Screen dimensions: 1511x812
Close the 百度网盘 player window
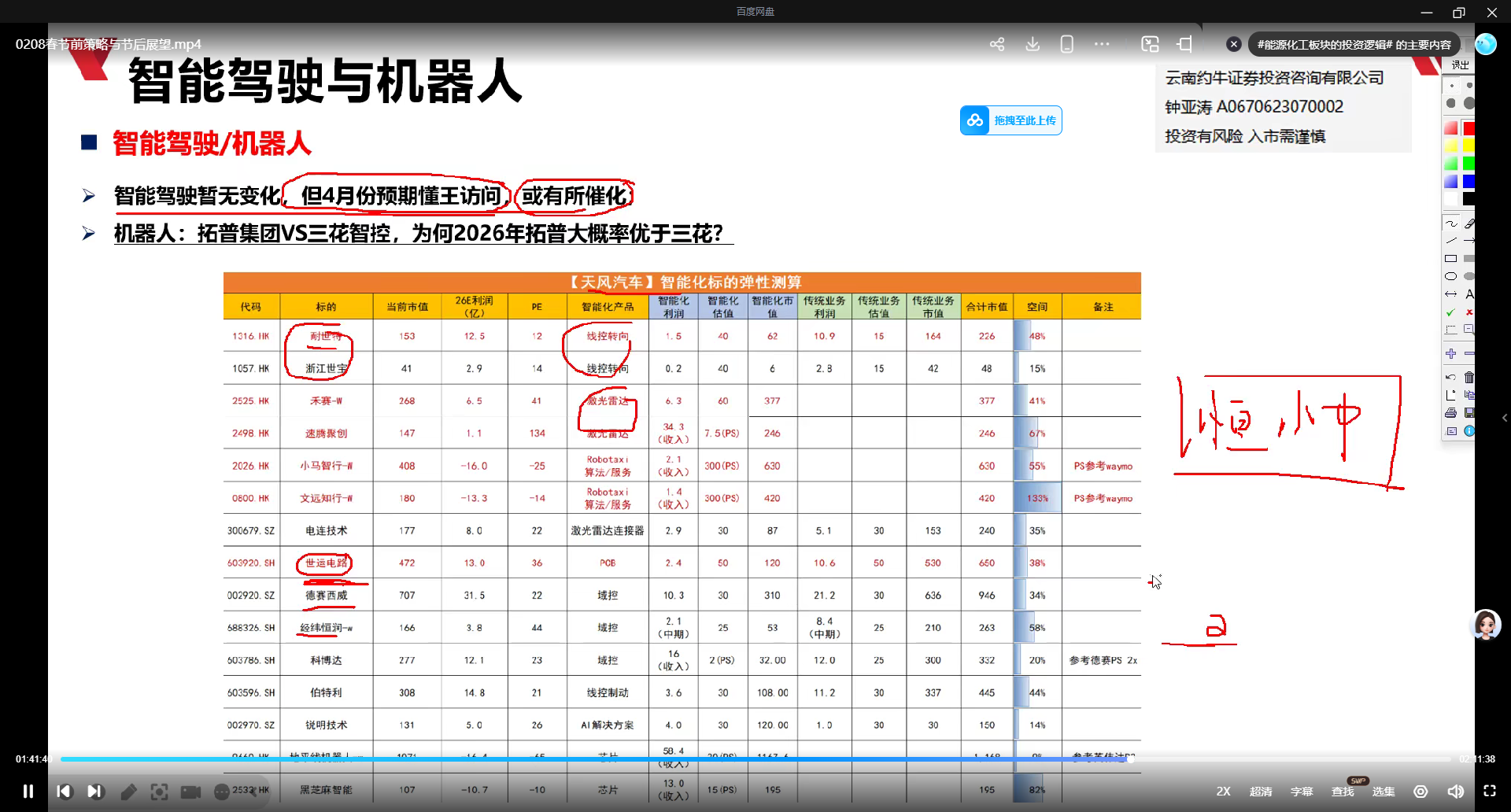click(x=1492, y=12)
